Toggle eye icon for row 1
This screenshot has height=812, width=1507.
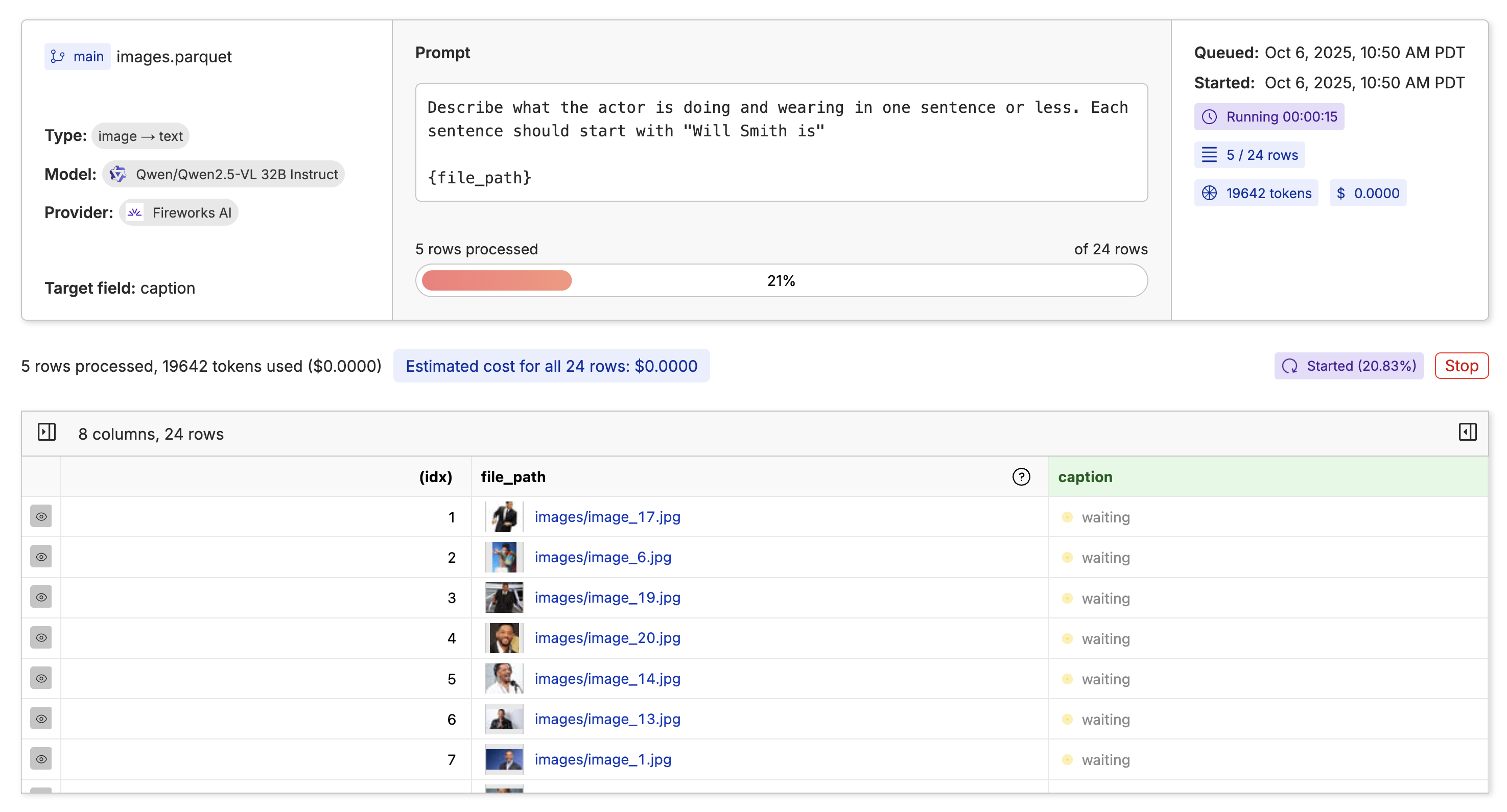[x=41, y=517]
